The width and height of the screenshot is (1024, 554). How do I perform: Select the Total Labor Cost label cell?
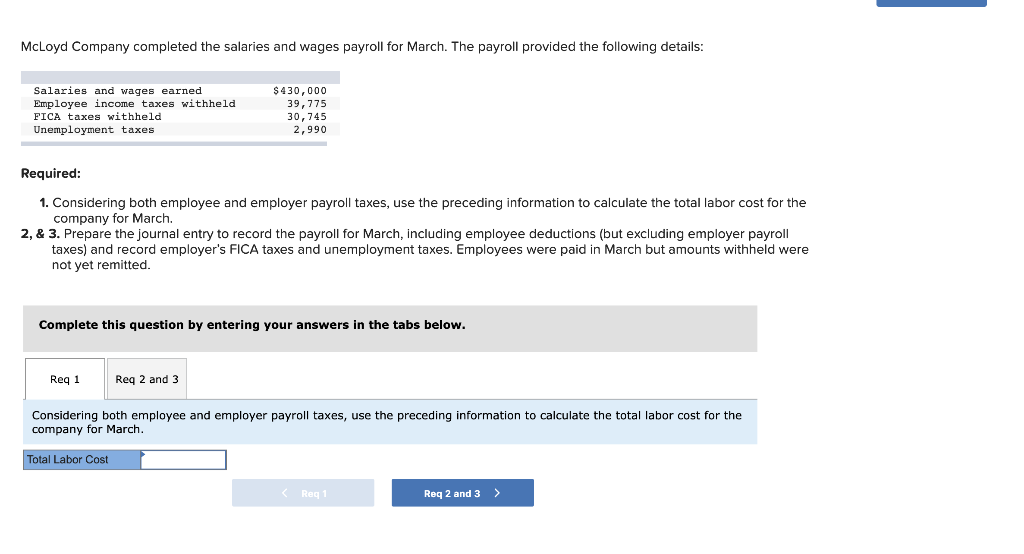coord(82,459)
